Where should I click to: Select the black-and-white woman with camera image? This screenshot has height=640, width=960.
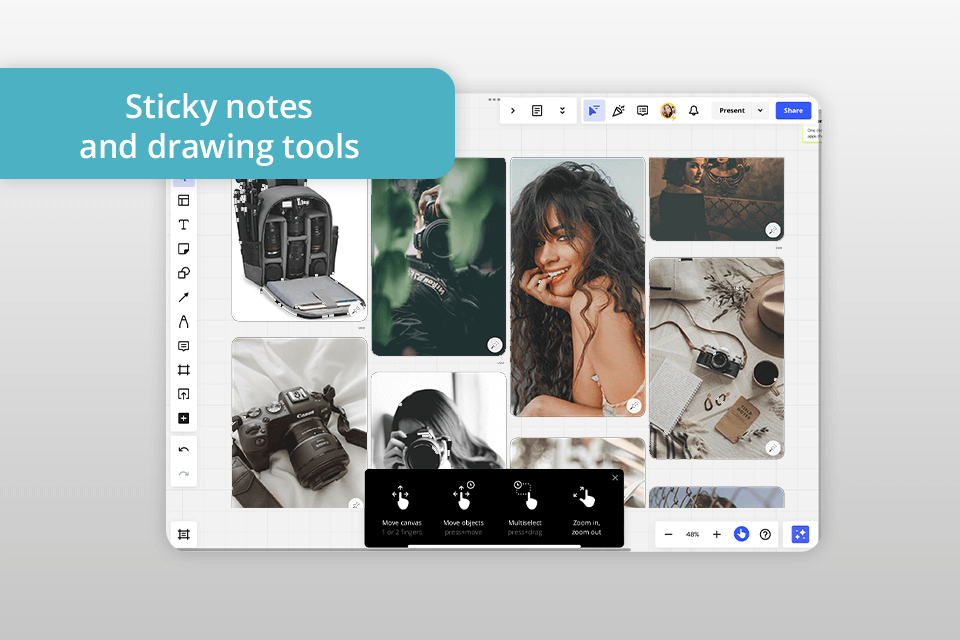click(x=438, y=421)
